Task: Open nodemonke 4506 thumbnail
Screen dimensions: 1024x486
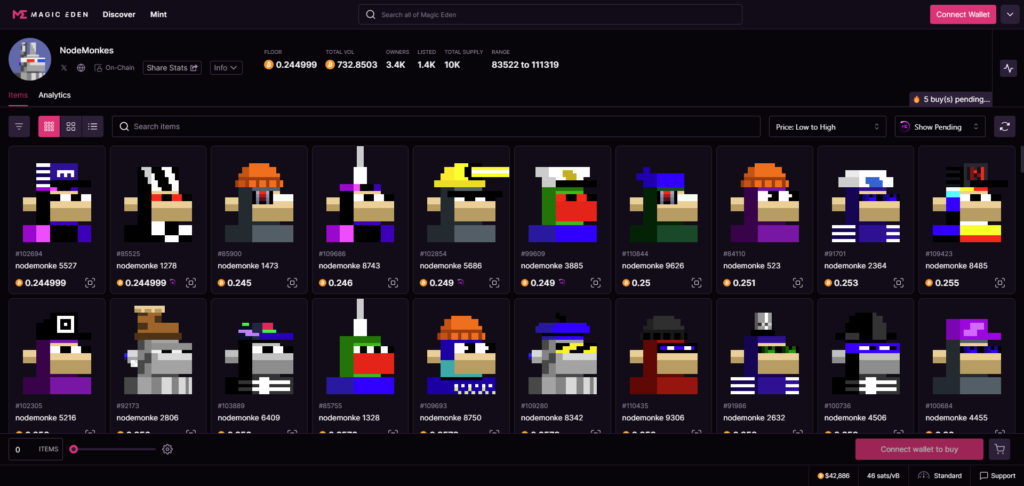Action: [866, 349]
